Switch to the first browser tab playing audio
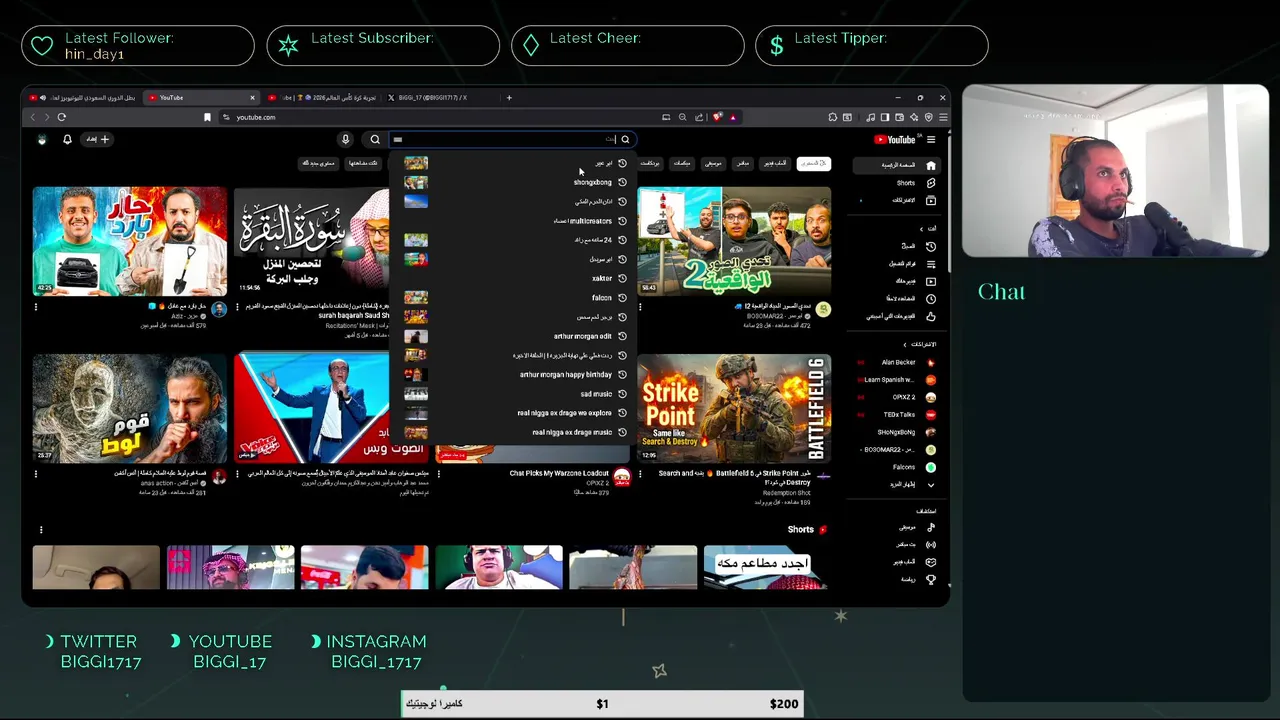 (82, 98)
